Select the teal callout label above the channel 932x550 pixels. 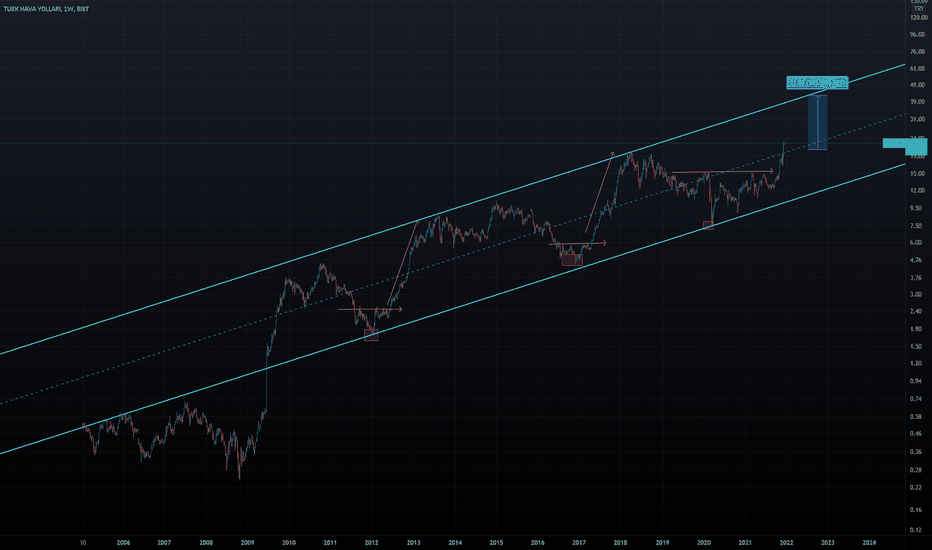(x=817, y=83)
